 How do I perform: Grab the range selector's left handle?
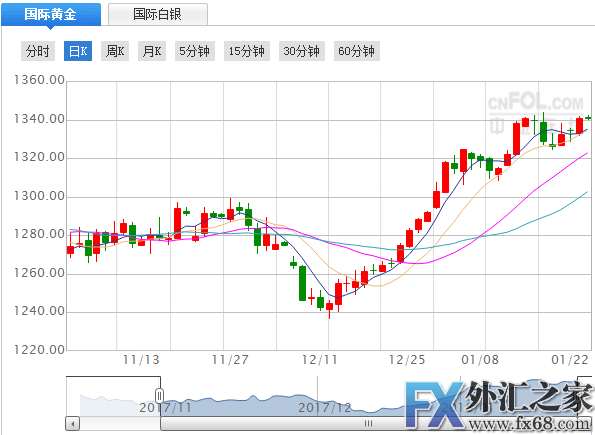pyautogui.click(x=160, y=396)
